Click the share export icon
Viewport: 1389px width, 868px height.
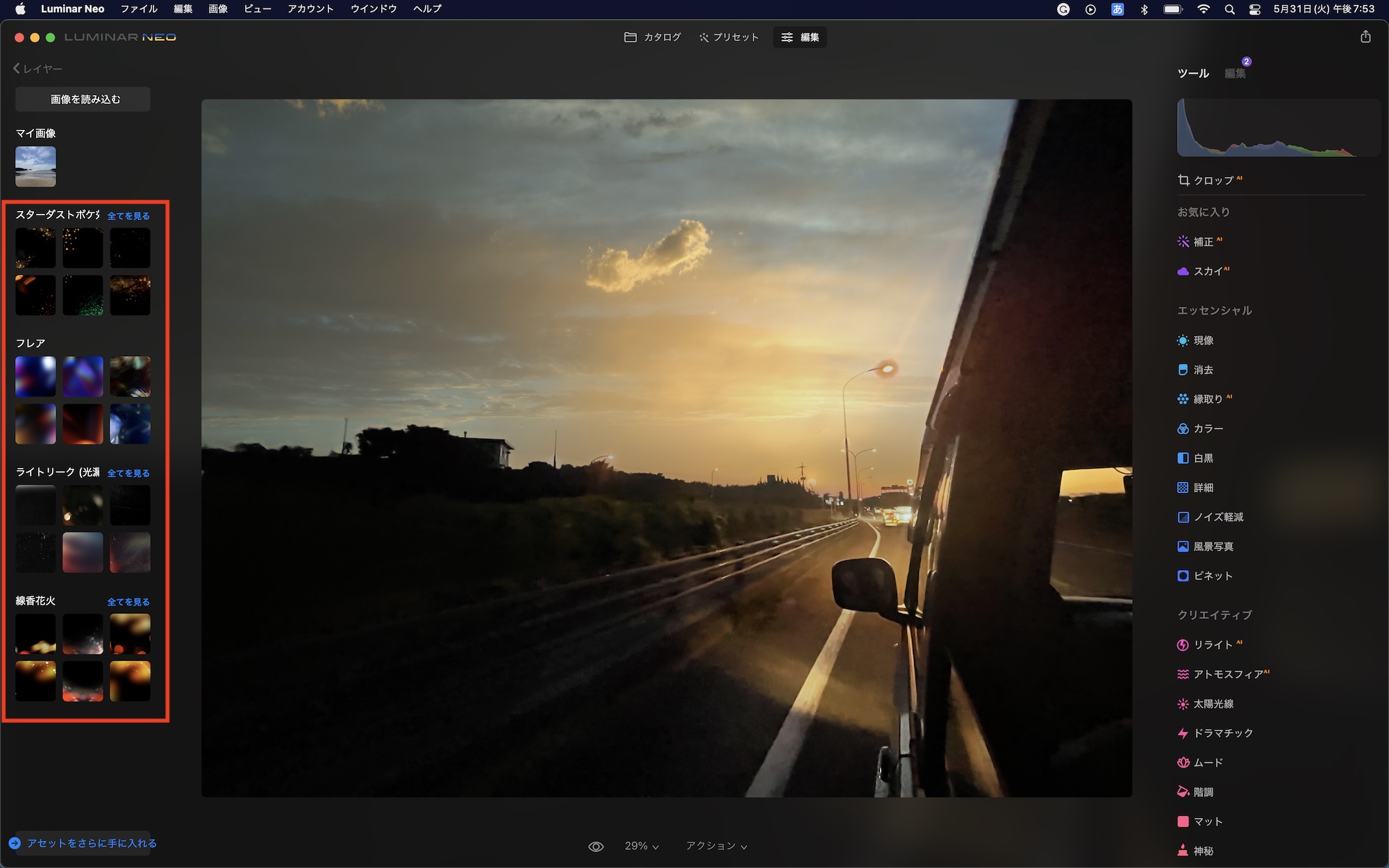pyautogui.click(x=1365, y=37)
